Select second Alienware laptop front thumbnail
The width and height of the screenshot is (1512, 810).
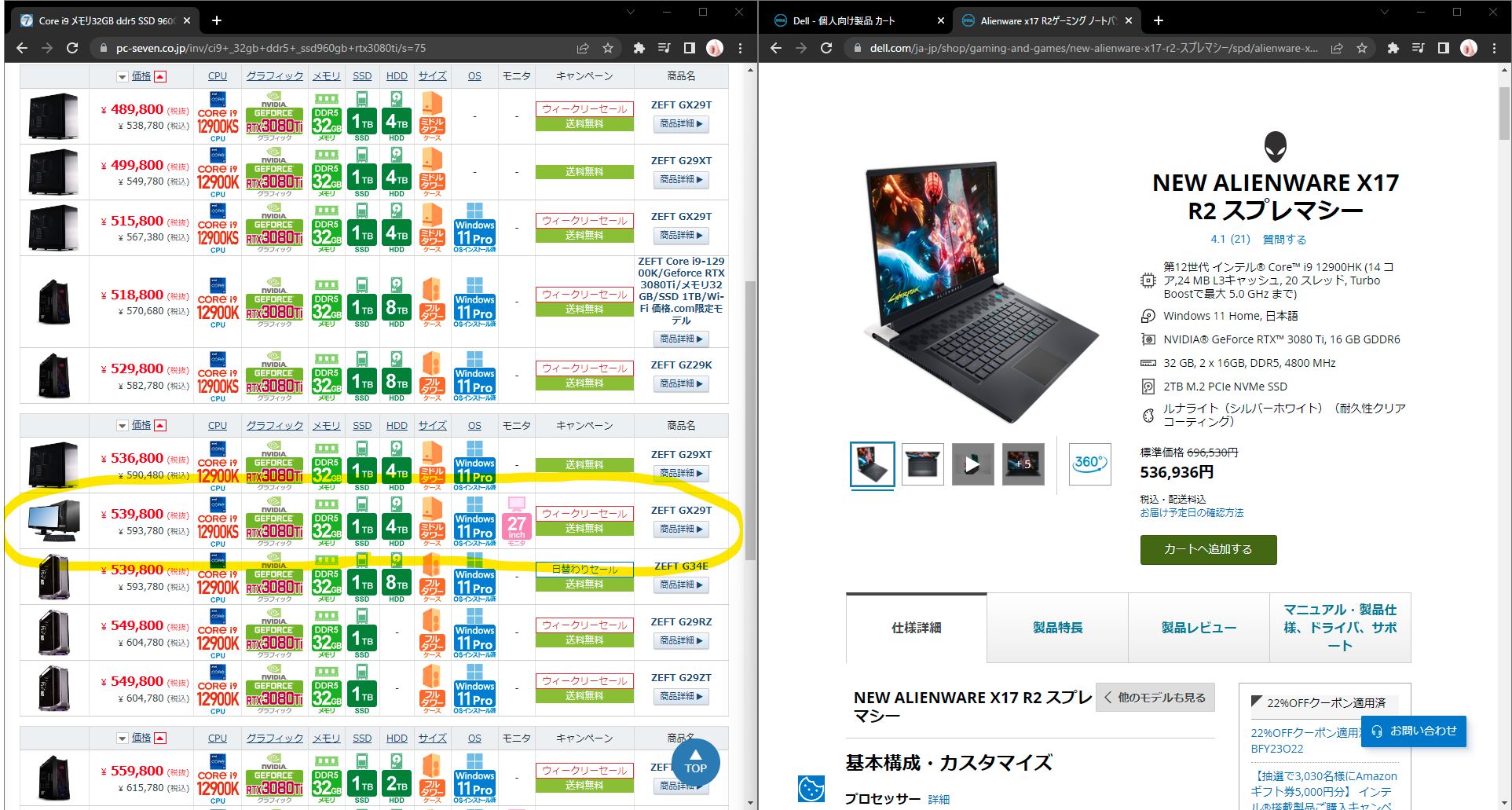pos(923,464)
